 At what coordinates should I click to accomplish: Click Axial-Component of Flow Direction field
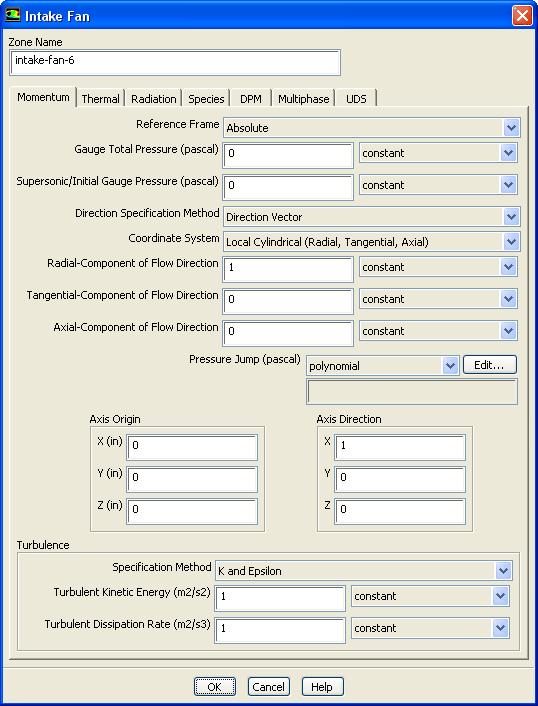[288, 333]
